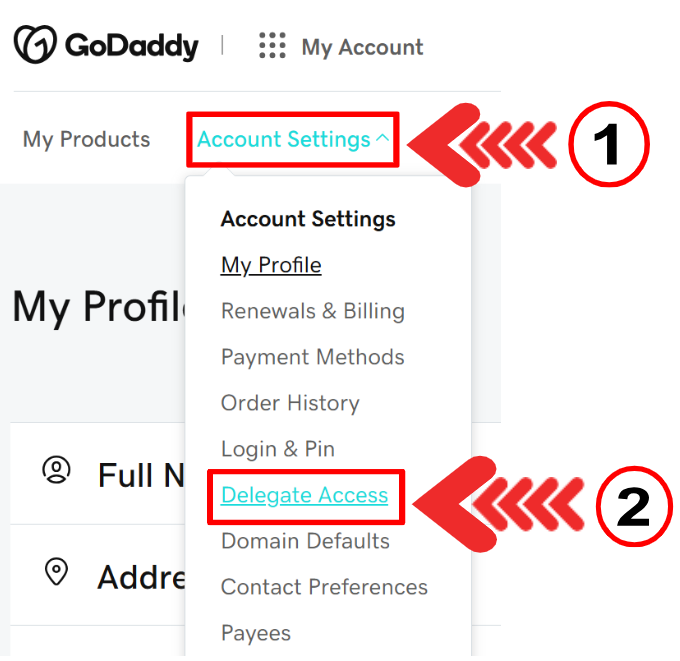Select the Delegate Access link
The width and height of the screenshot is (680, 661).
point(304,495)
